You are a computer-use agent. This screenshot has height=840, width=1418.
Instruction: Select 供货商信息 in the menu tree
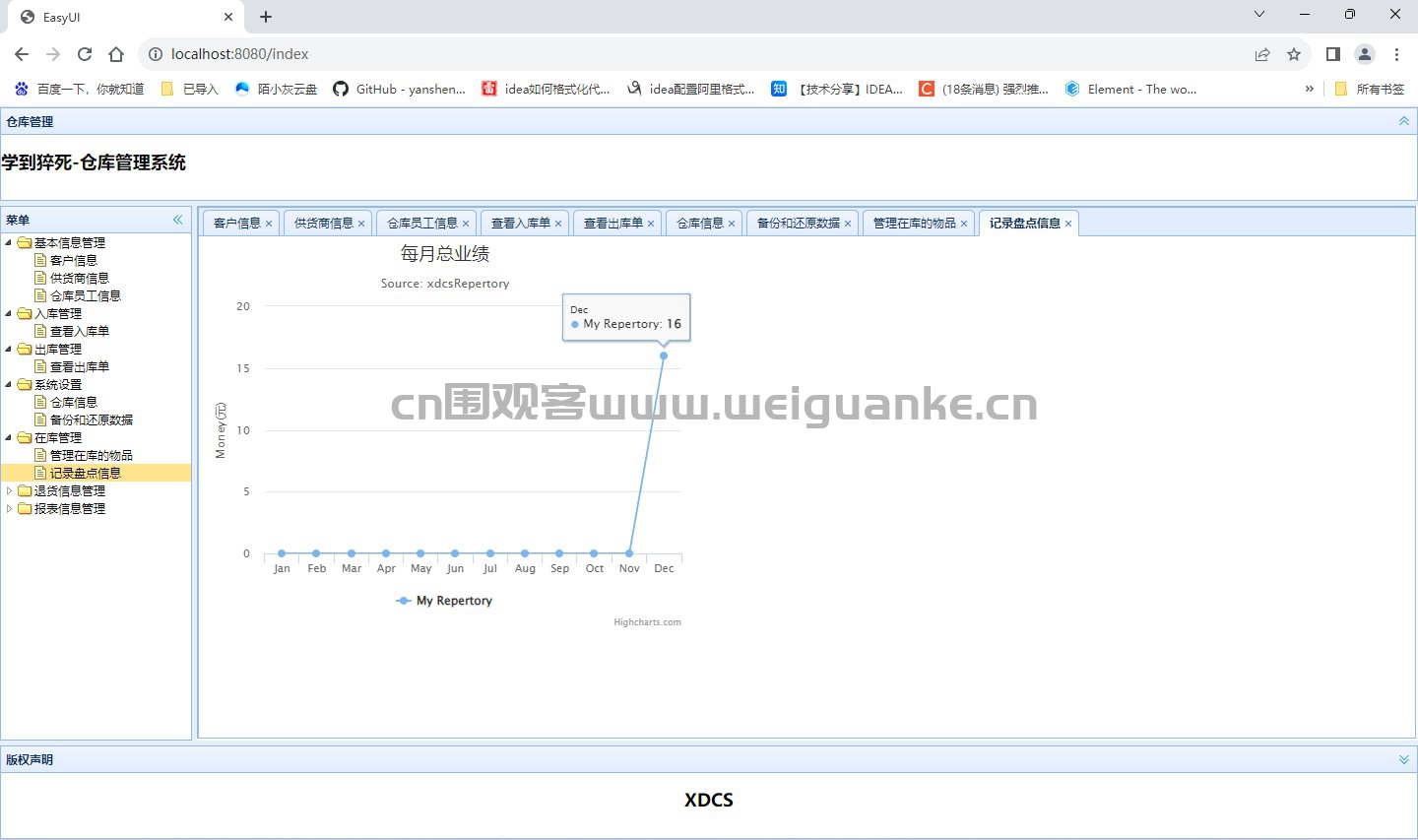tap(80, 278)
